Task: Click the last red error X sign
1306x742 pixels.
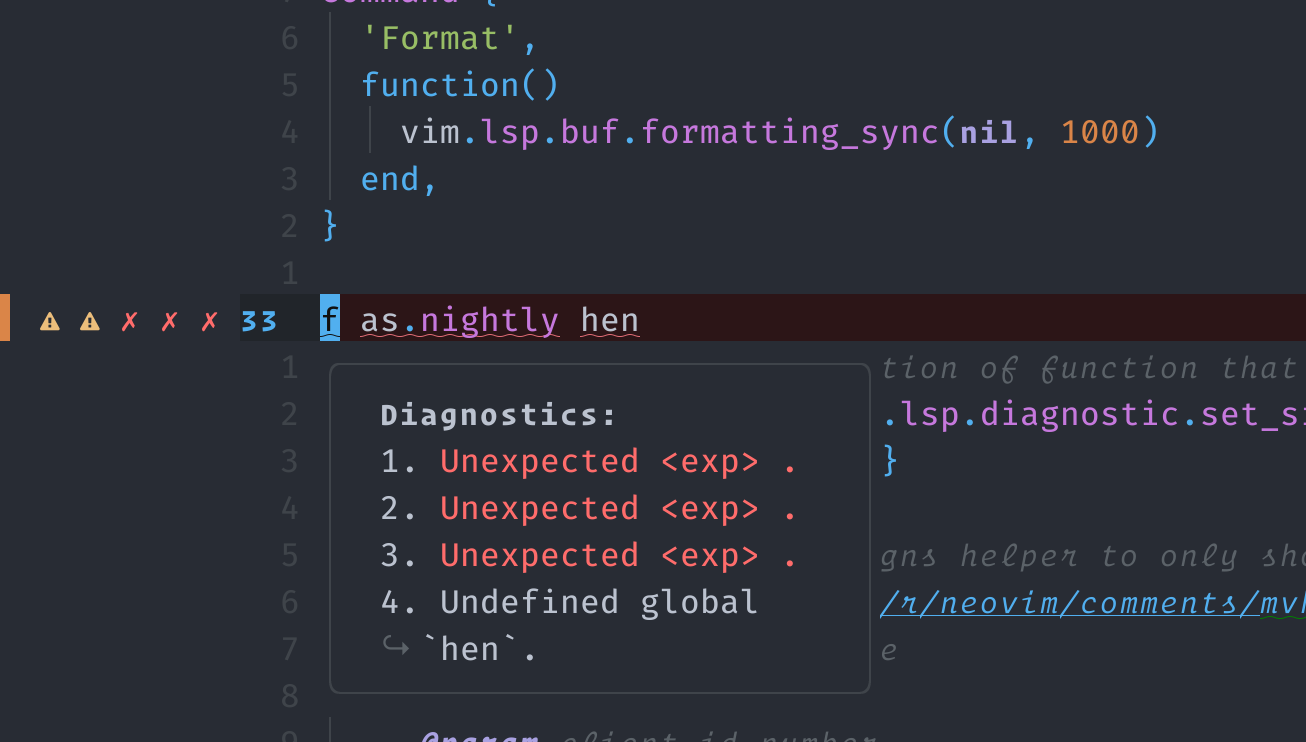Action: click(x=209, y=320)
